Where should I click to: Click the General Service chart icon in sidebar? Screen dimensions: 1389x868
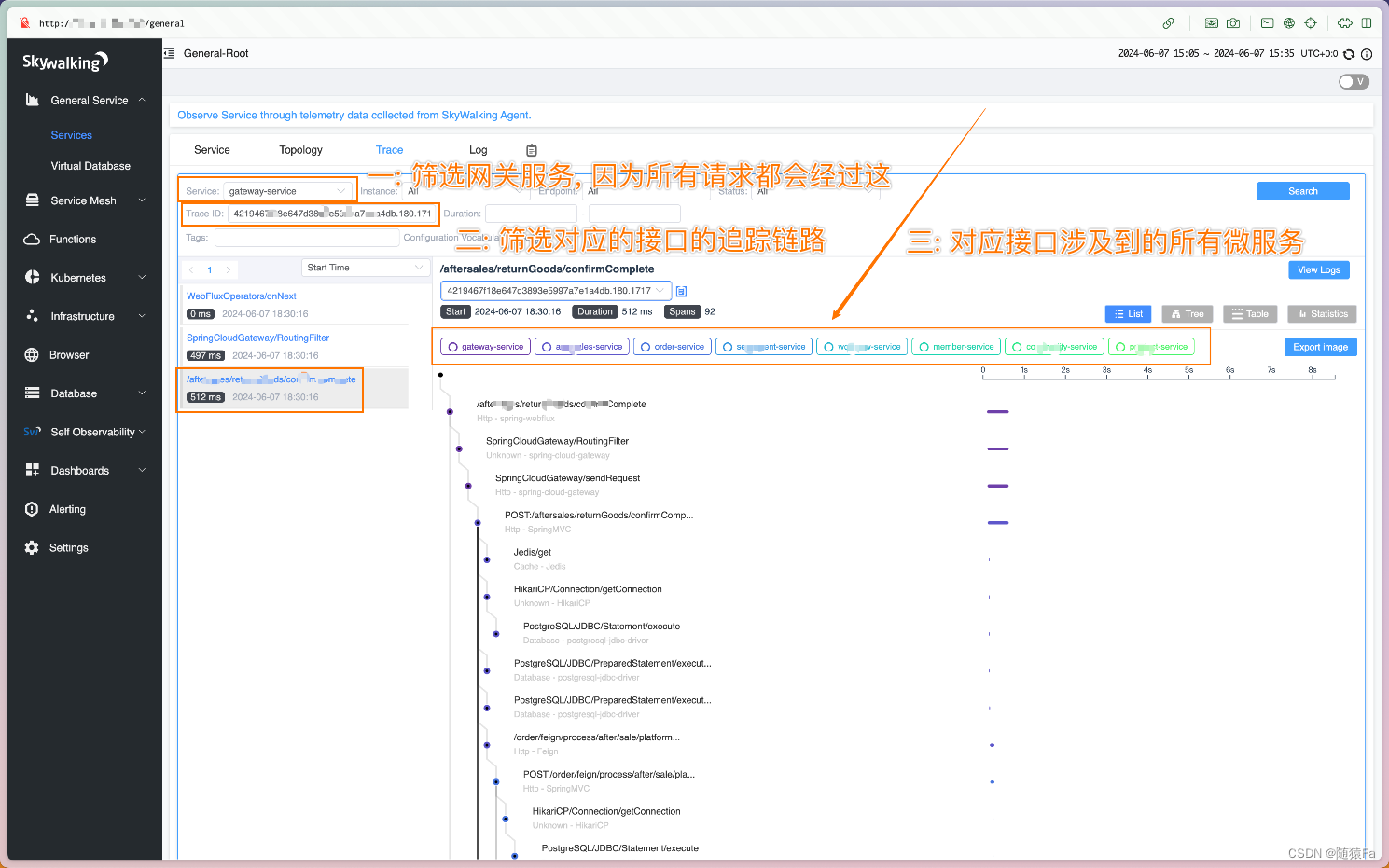coord(32,100)
